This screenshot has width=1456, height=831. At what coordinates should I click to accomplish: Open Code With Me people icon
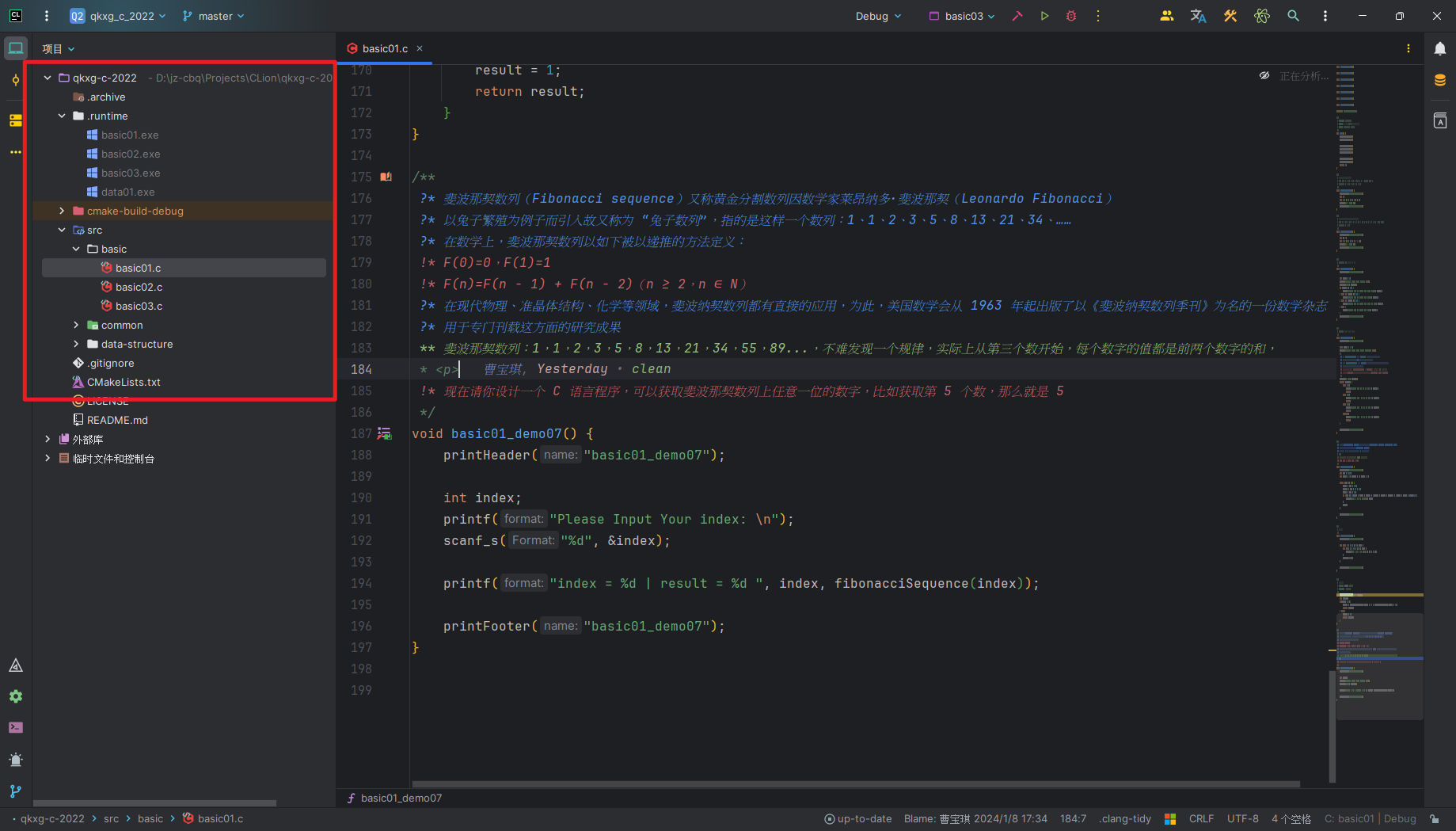pos(1167,16)
